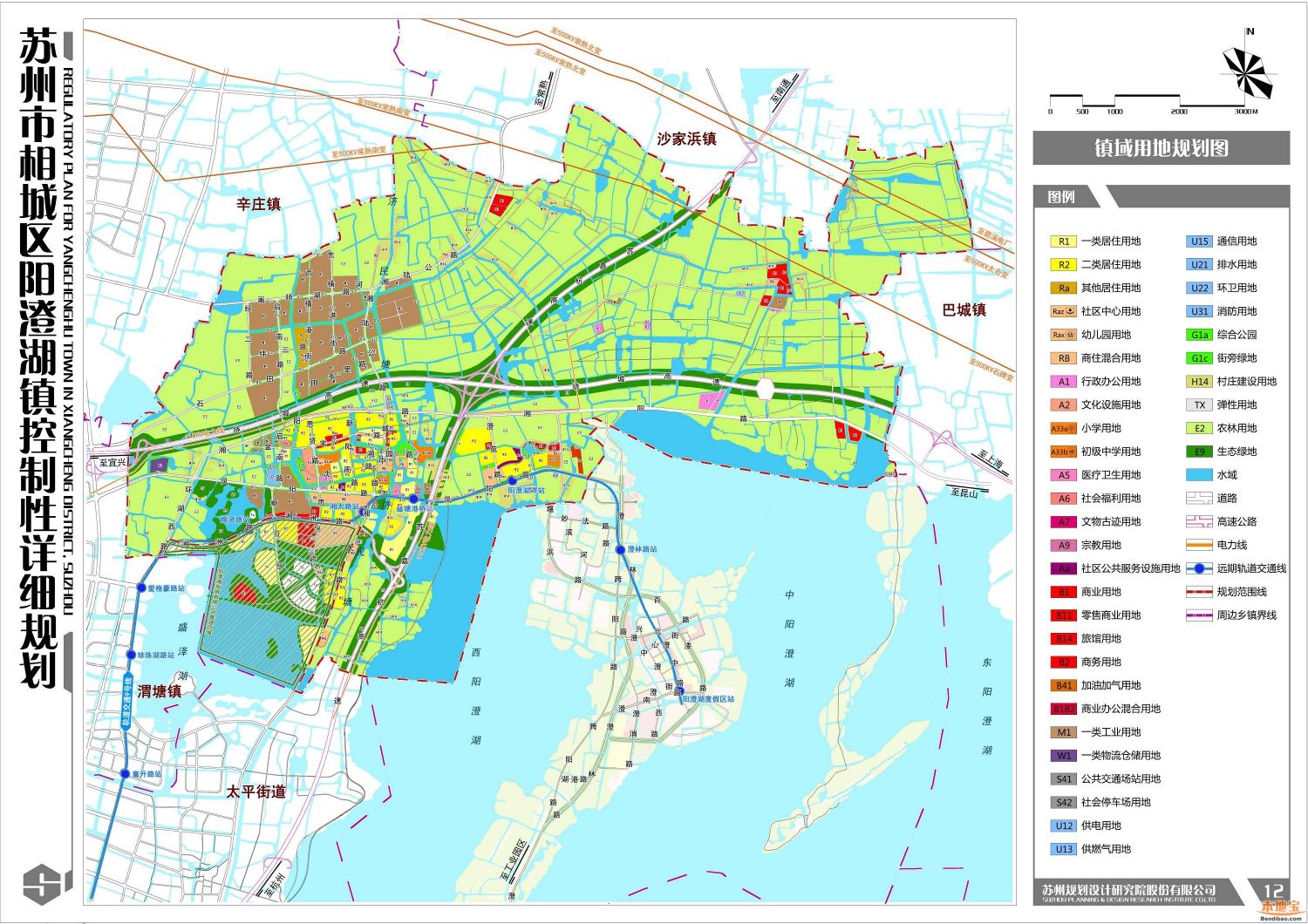This screenshot has height=924, width=1308.
Task: Click the 巴城镇 town label
Action: [x=964, y=310]
